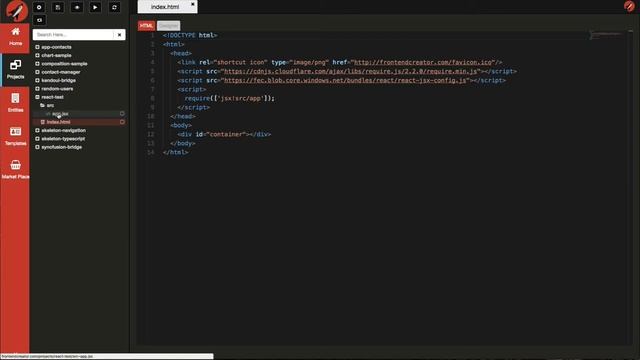Expand the random-users project
The image size is (640, 360).
(37, 89)
